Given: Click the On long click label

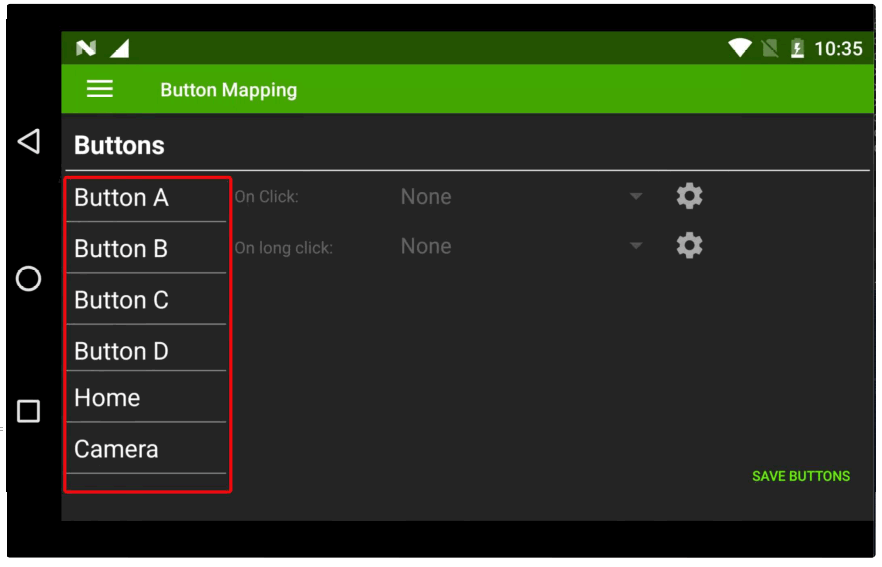Looking at the screenshot, I should coord(284,248).
